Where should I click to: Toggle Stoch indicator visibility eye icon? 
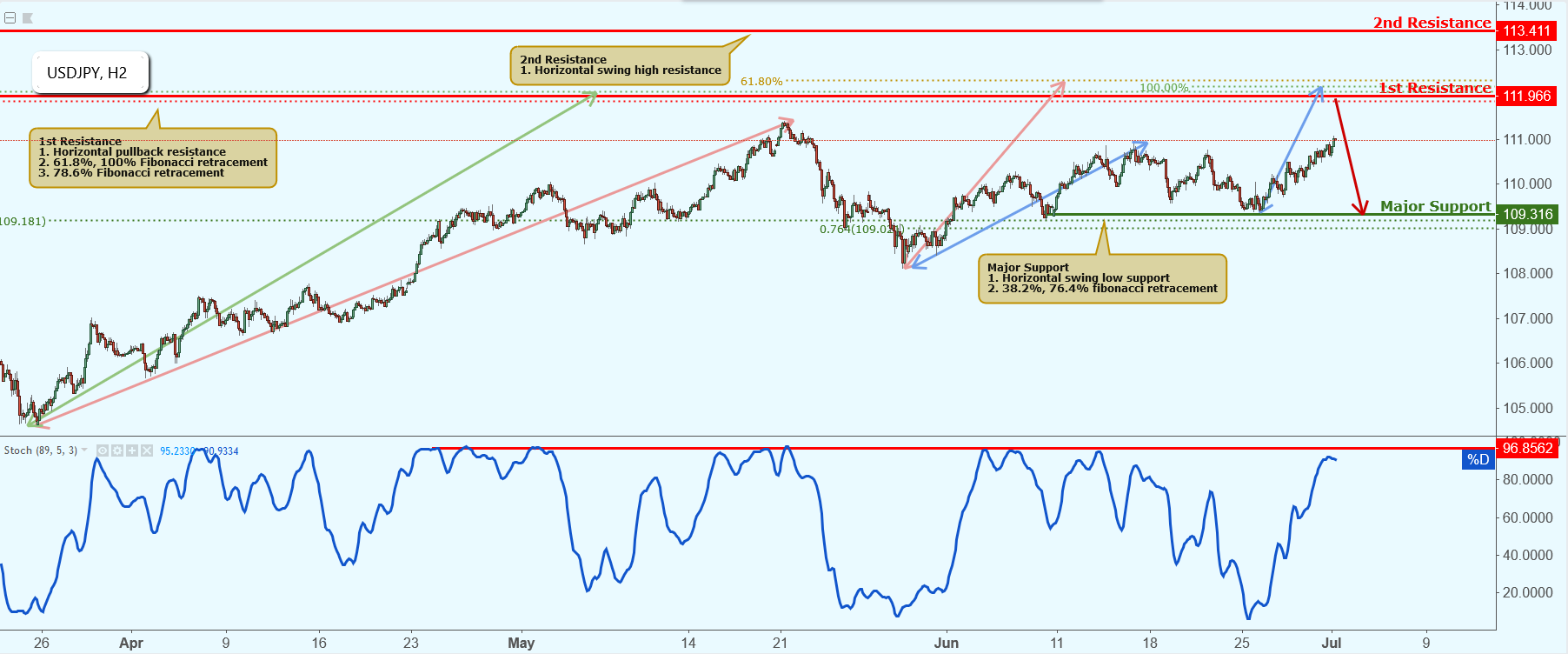[x=103, y=450]
